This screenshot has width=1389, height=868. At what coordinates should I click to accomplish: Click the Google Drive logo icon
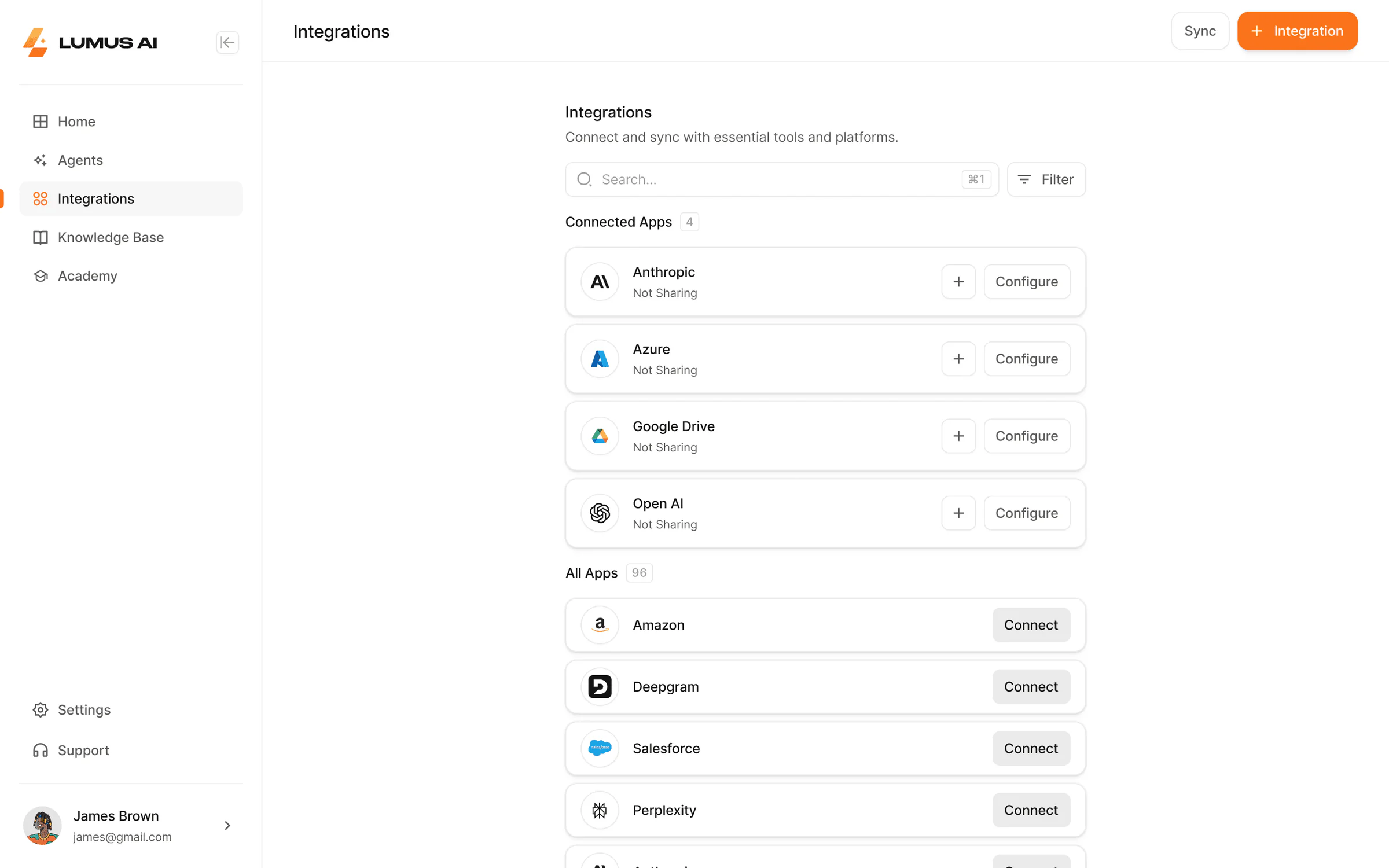click(x=600, y=436)
